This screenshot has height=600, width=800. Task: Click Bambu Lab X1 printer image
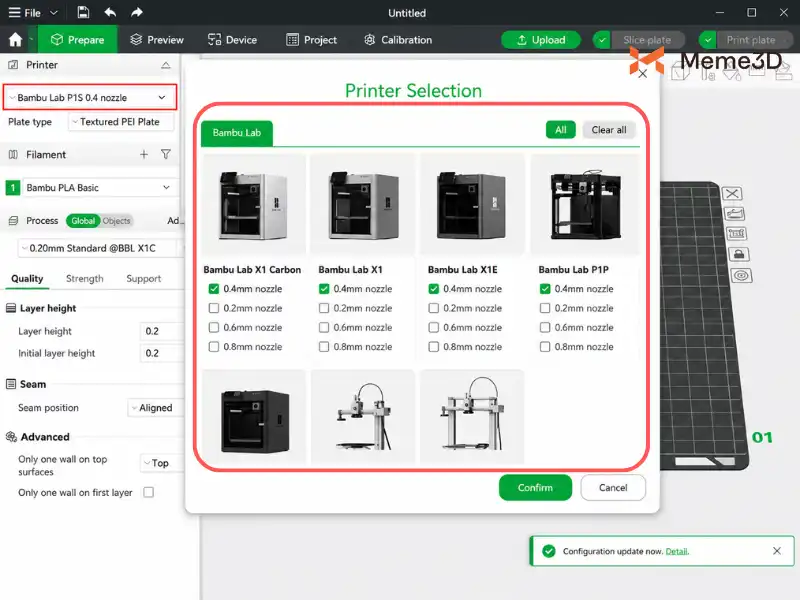(x=363, y=204)
